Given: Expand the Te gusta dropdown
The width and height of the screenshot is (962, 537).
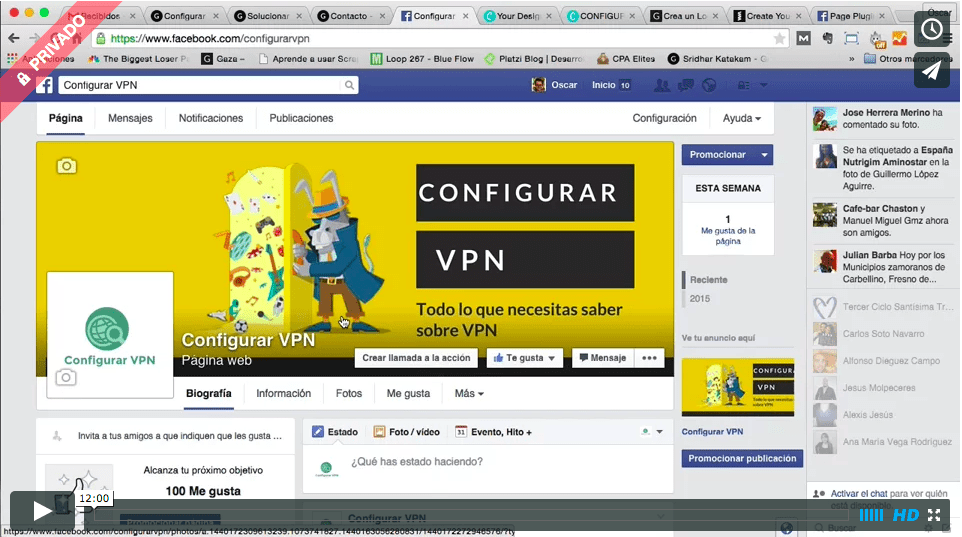Looking at the screenshot, I should point(525,358).
